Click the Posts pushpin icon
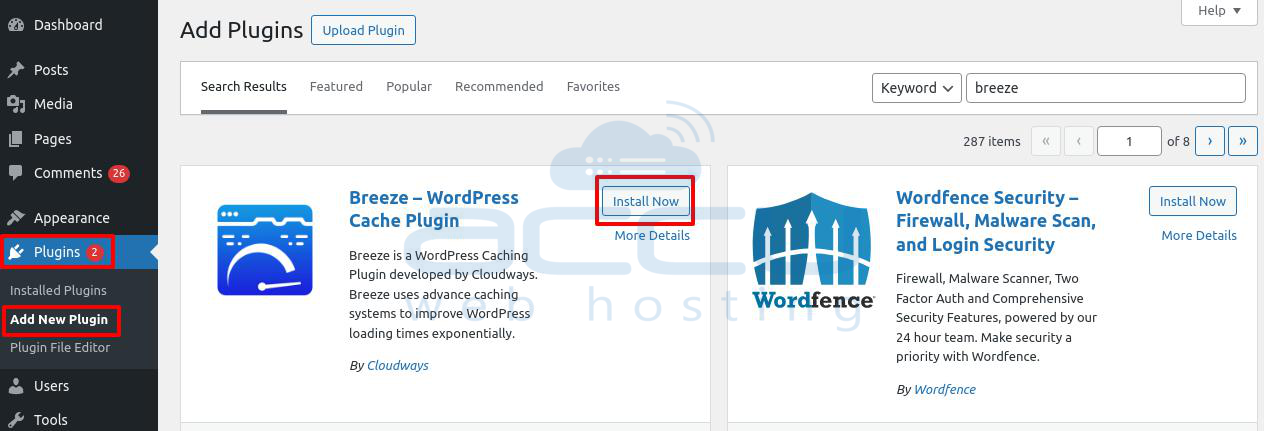1264x431 pixels. click(x=16, y=70)
